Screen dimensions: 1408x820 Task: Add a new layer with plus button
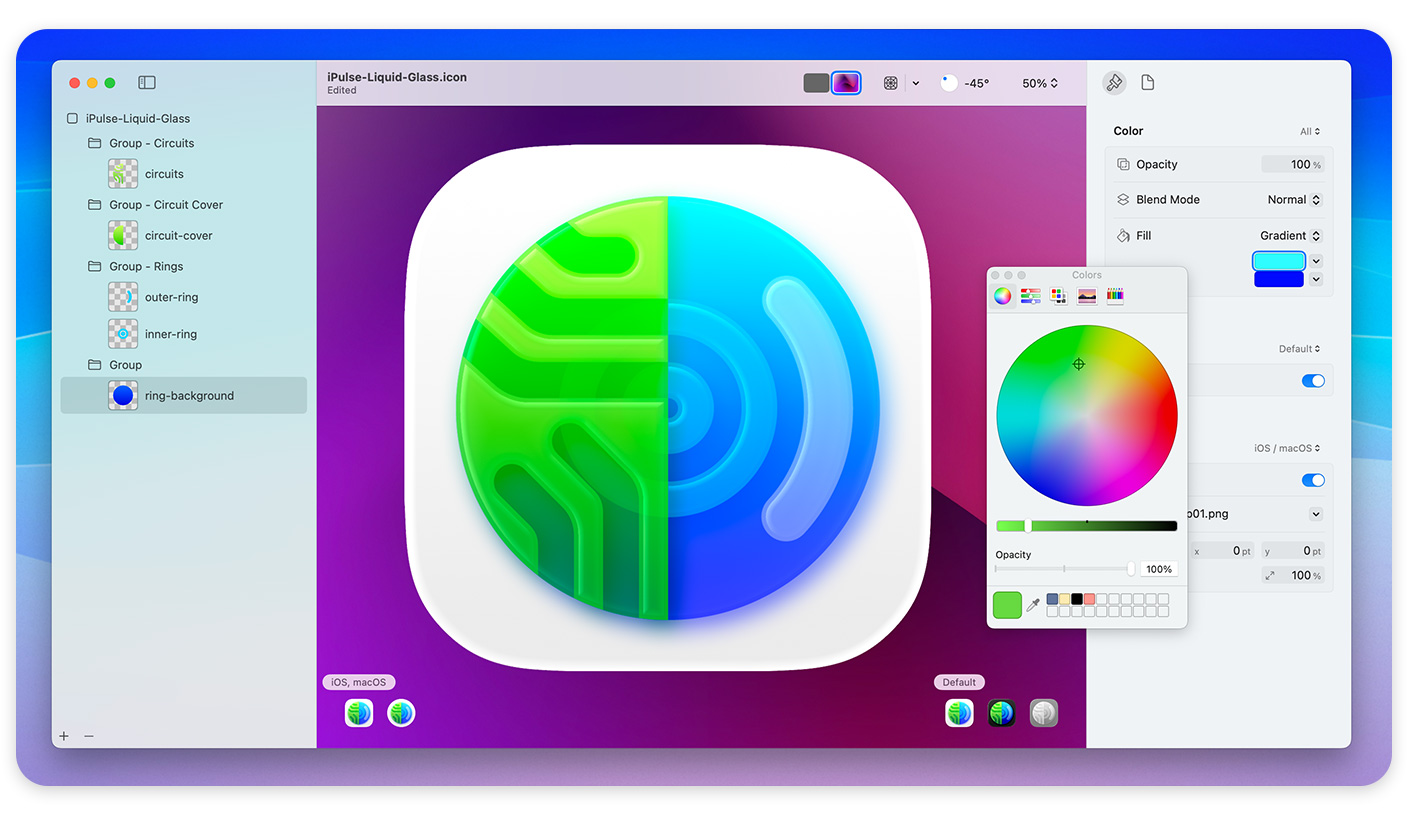click(x=64, y=736)
